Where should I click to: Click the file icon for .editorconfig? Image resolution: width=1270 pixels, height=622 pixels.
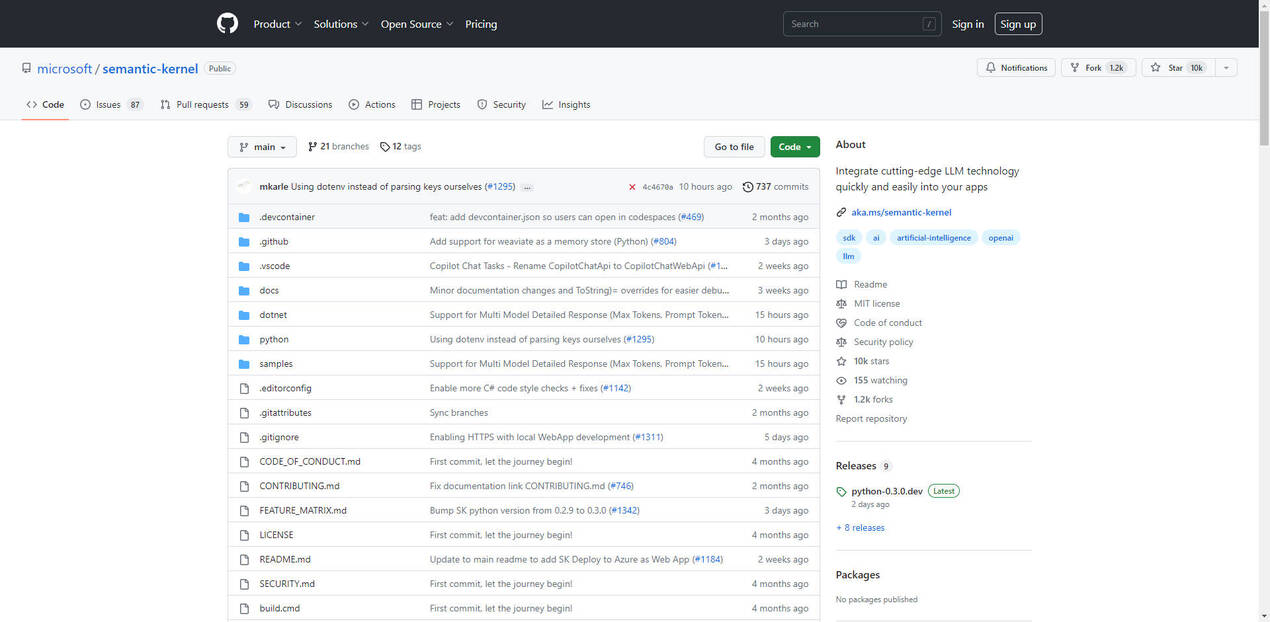[244, 388]
